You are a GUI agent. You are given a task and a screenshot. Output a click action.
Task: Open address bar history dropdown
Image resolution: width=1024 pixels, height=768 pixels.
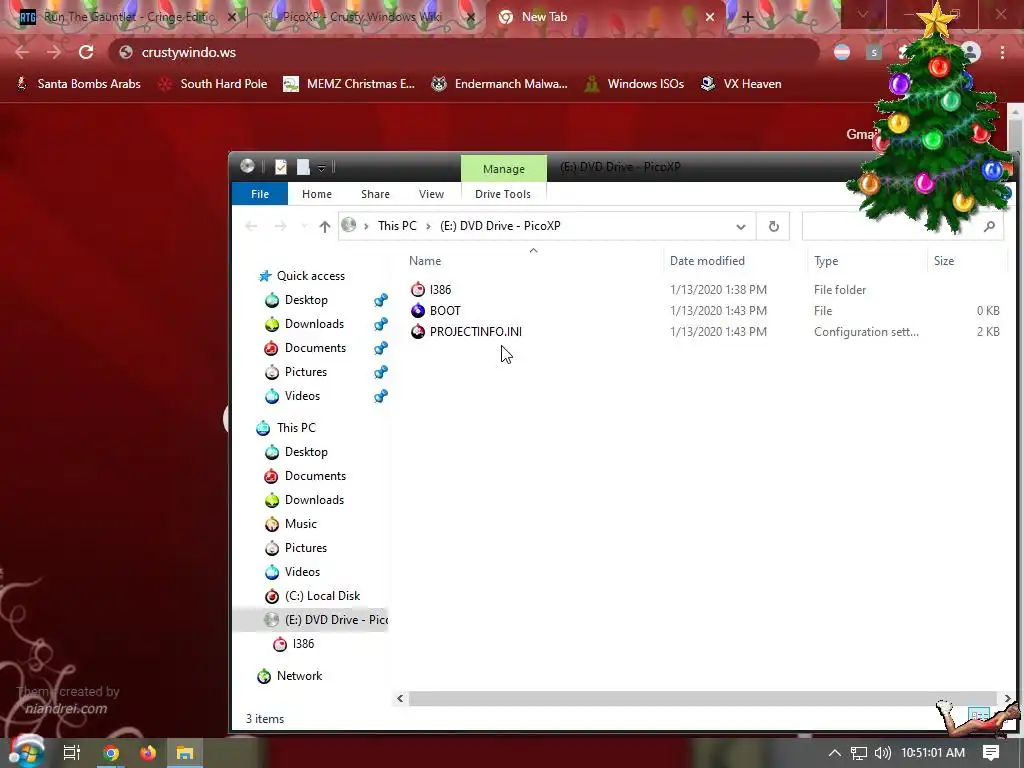coord(741,227)
